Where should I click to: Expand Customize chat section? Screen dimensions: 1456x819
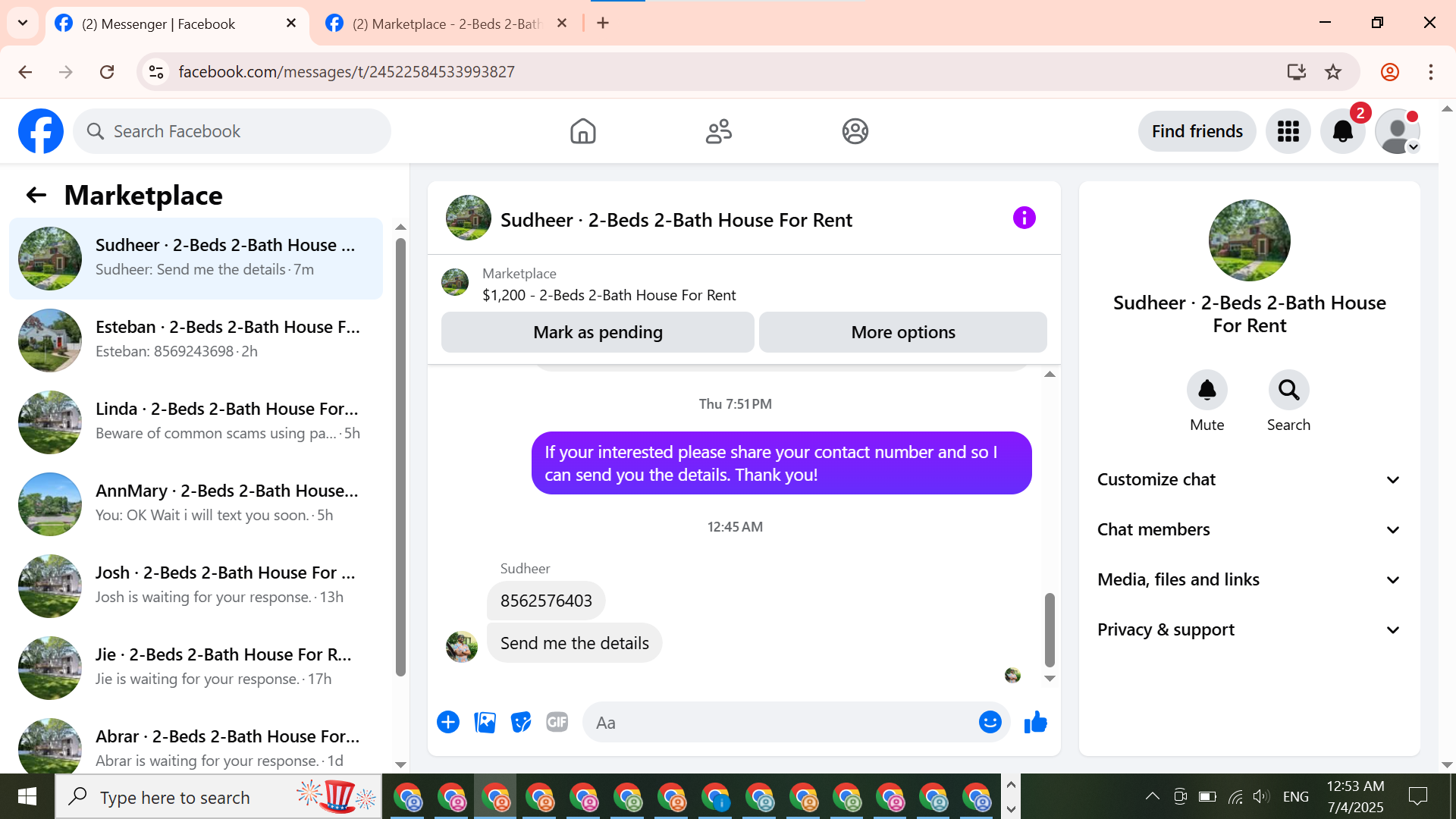pos(1249,480)
